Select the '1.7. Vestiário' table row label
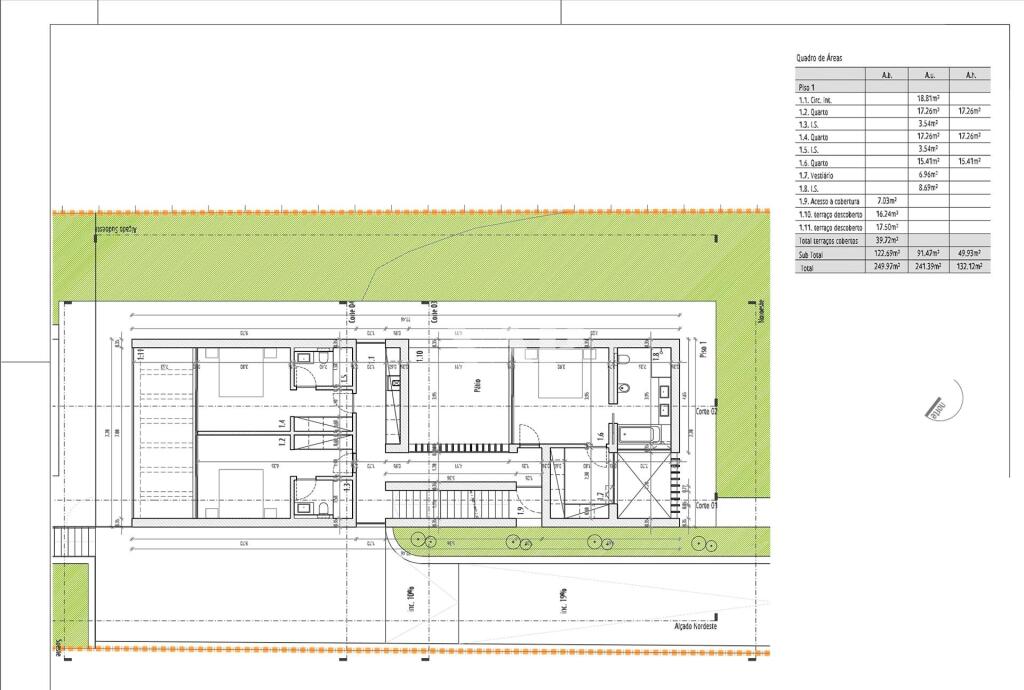Image resolution: width=1024 pixels, height=690 pixels. [x=816, y=176]
